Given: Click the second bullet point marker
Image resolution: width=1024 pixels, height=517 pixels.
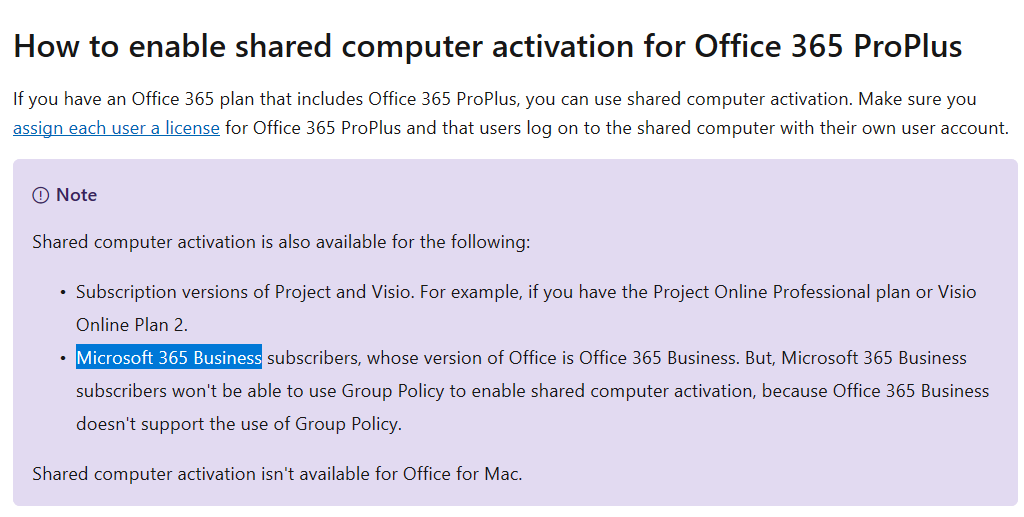Looking at the screenshot, I should 63,358.
